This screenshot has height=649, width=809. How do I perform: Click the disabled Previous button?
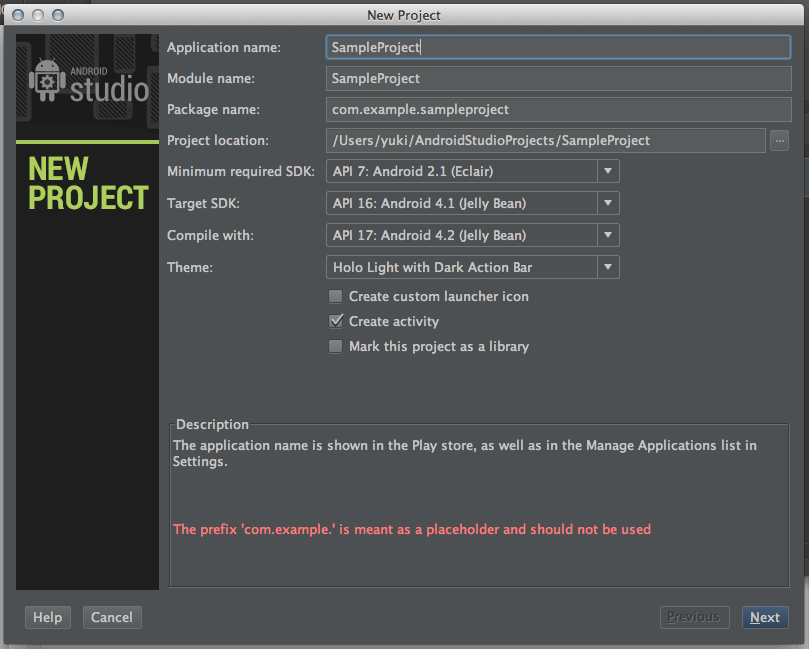[x=694, y=617]
